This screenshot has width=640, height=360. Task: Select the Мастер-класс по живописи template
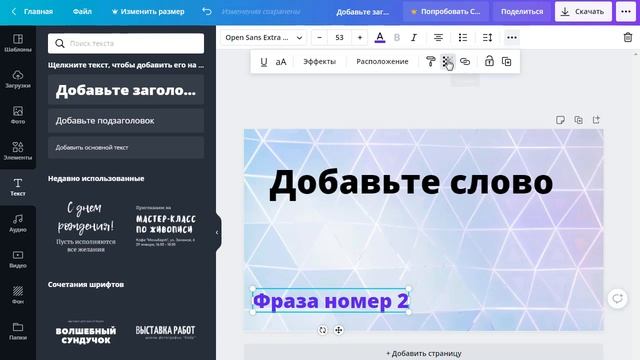(165, 225)
